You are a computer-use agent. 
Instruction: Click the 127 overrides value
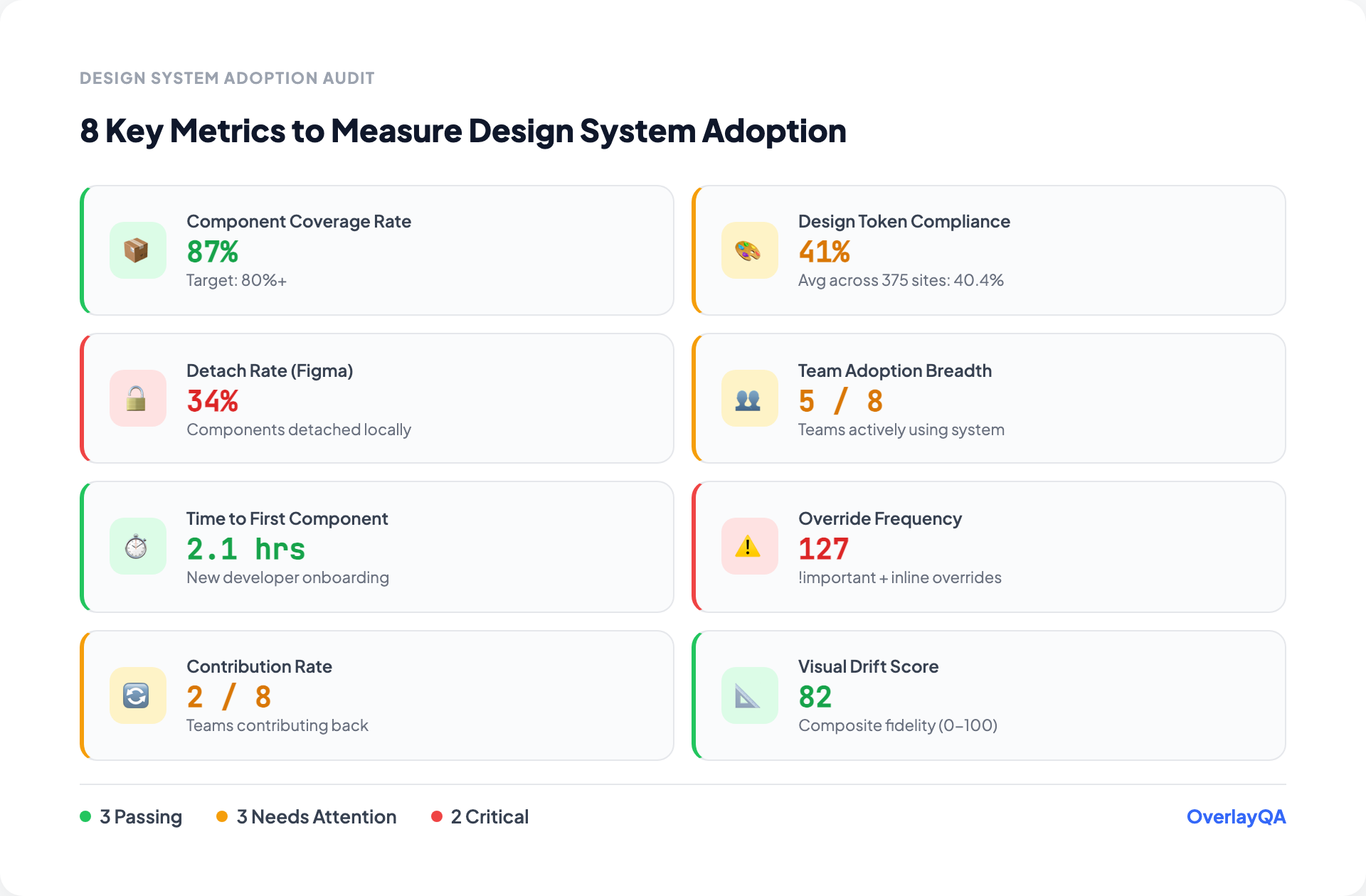tap(823, 548)
